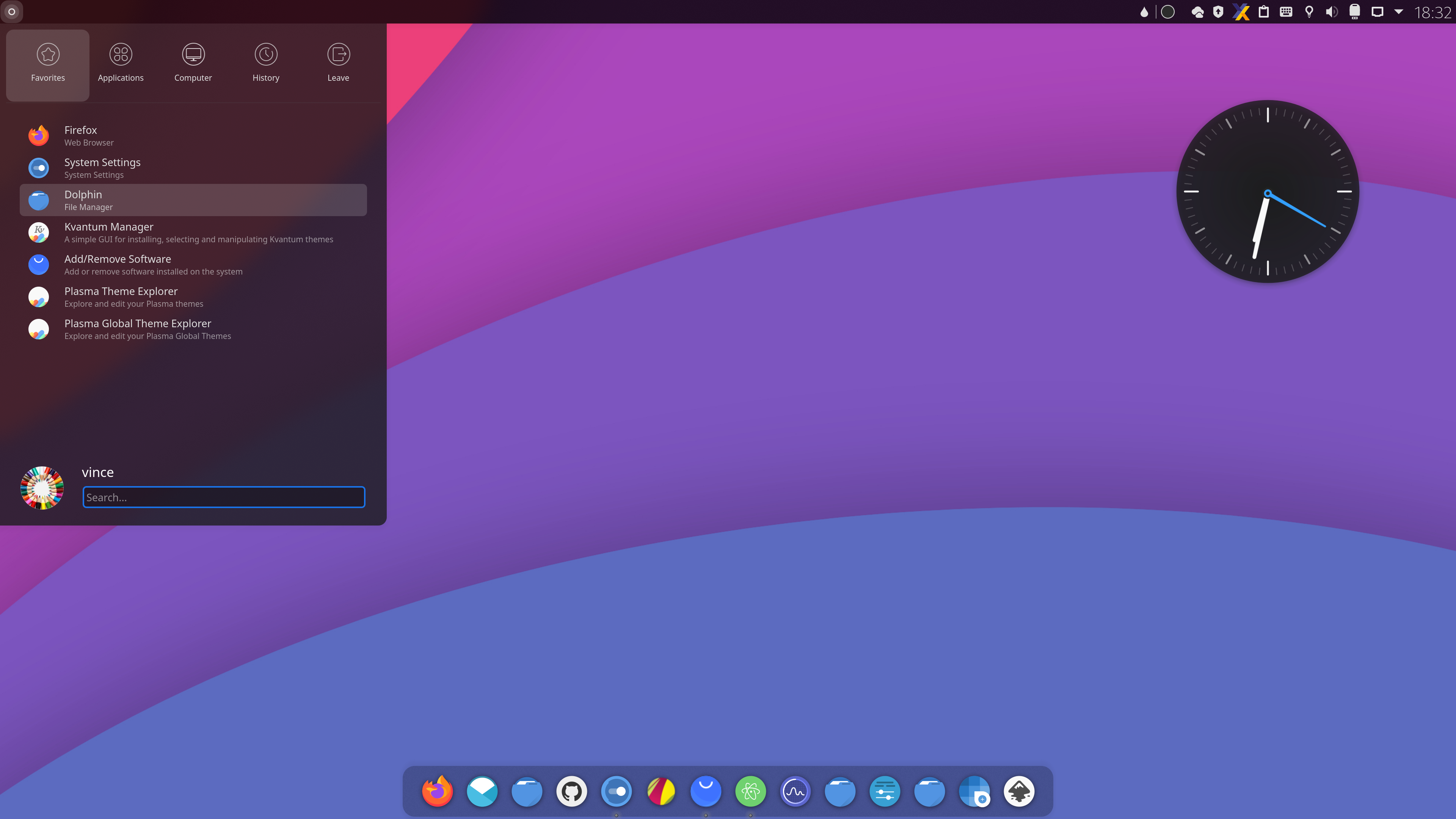Launch the yellow-red striped app in dock
The image size is (1456, 819).
point(661,791)
